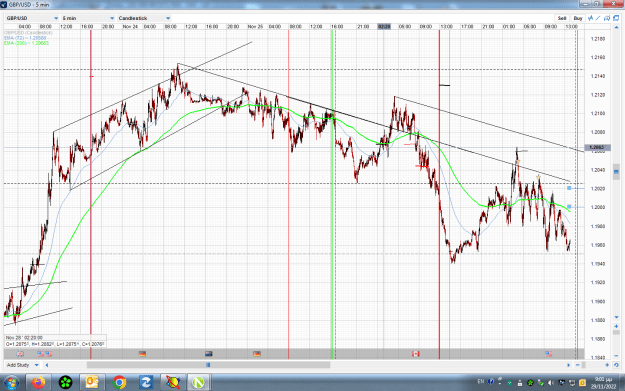Viewport: 625px width, 391px height.
Task: Click the EMA (200) study label
Action: [26, 43]
